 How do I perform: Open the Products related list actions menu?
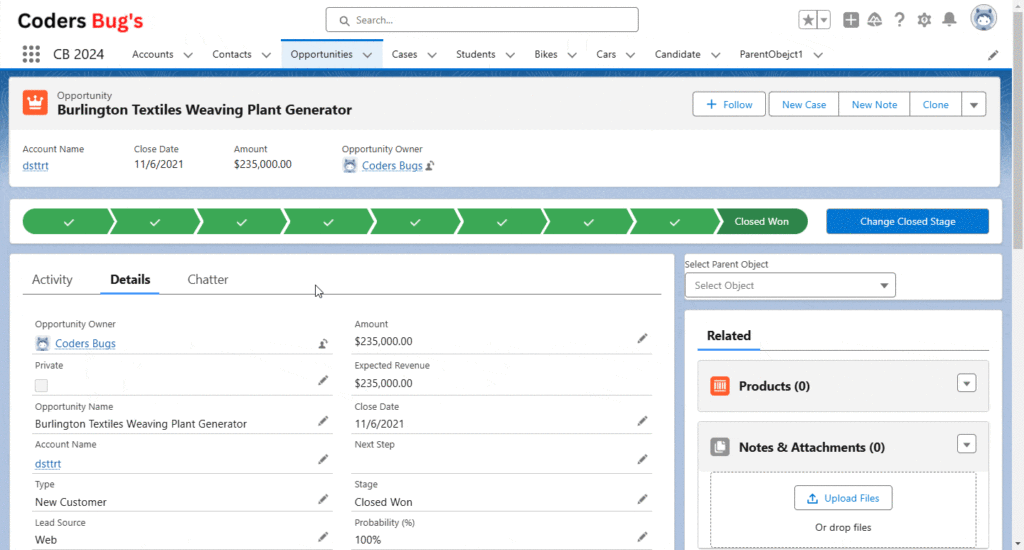point(967,383)
